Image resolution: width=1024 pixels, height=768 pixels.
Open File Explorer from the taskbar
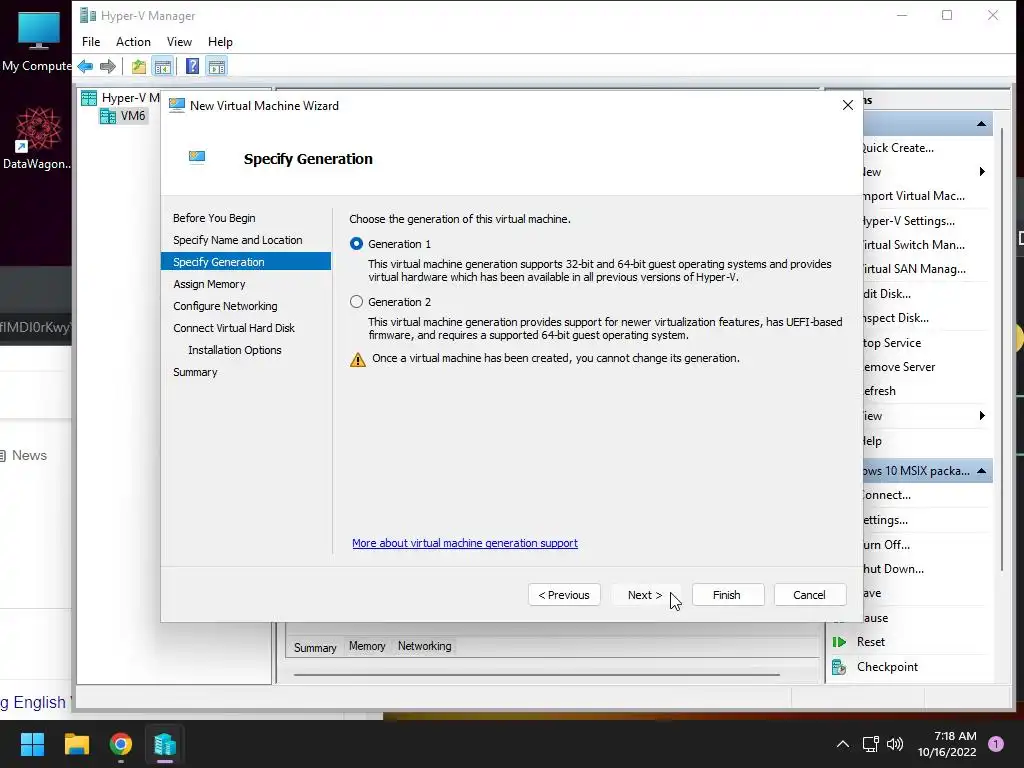[76, 744]
